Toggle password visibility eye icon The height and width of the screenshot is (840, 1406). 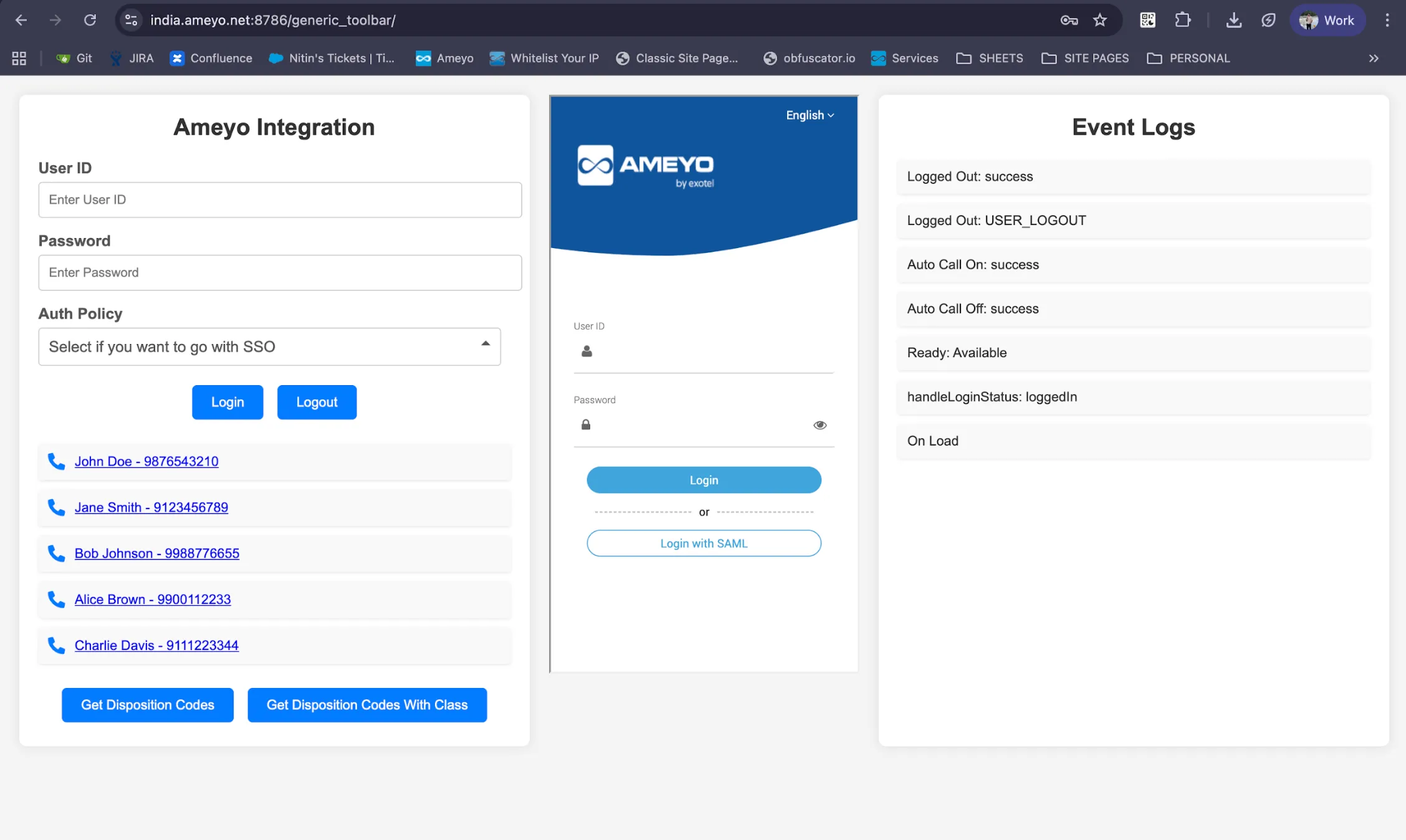coord(820,425)
